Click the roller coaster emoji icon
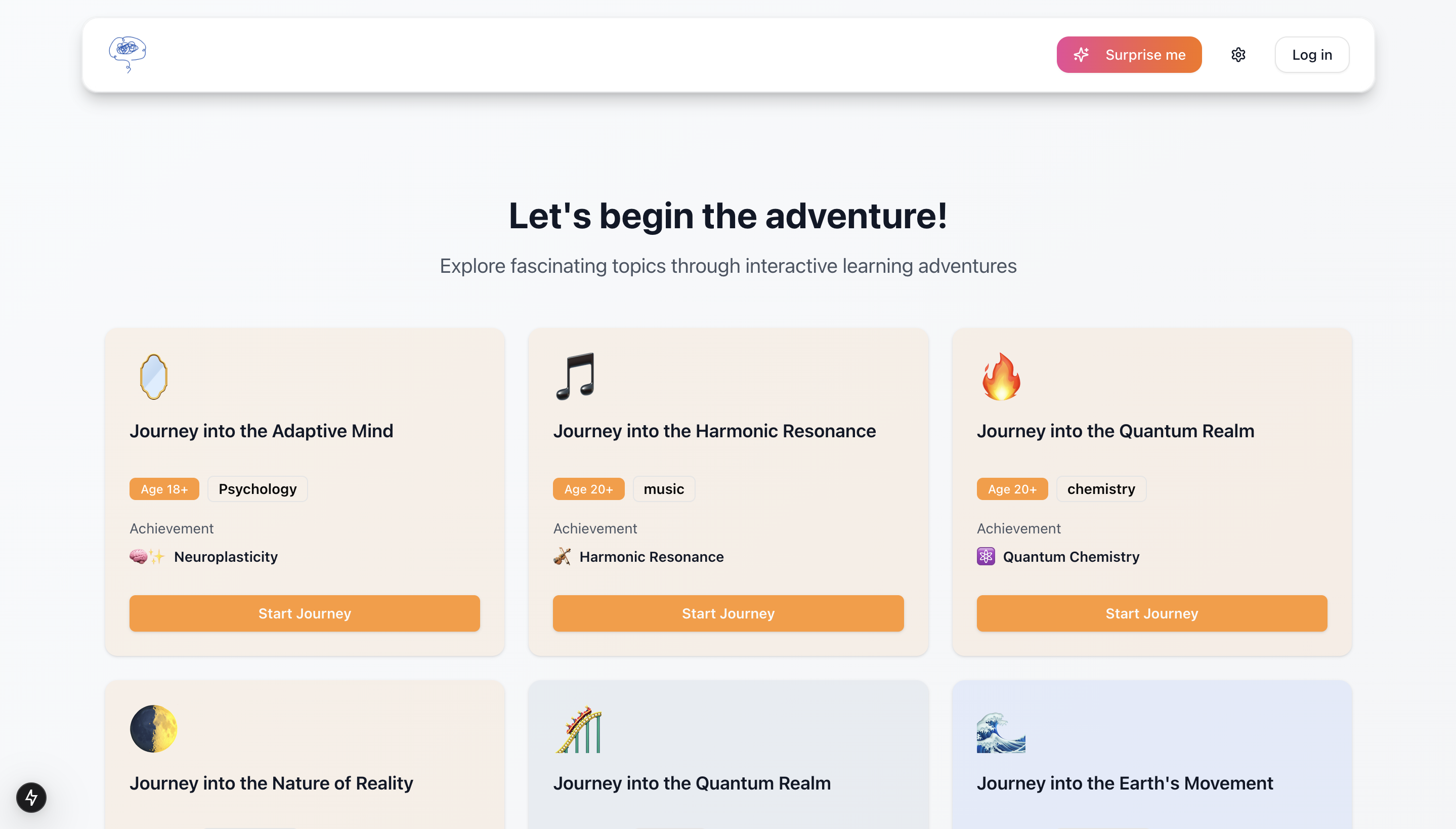Screen dimensions: 1456x829 pyautogui.click(x=578, y=729)
